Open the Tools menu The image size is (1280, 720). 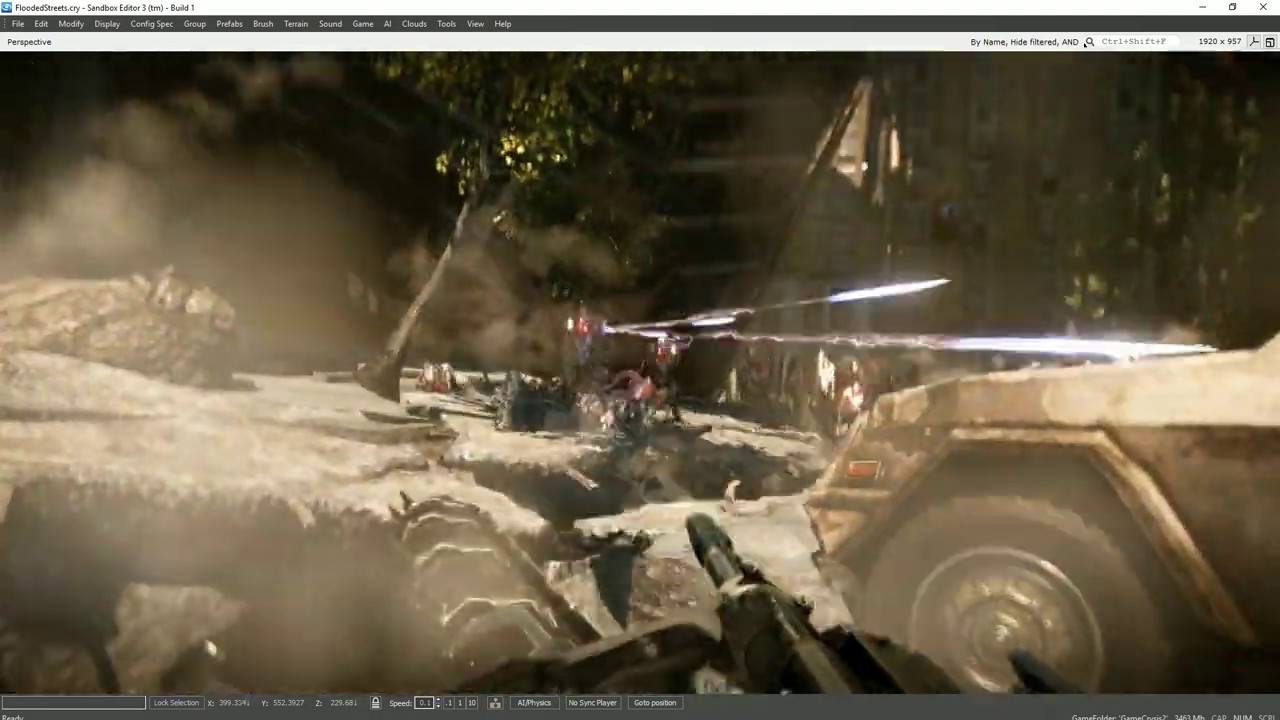(x=446, y=24)
